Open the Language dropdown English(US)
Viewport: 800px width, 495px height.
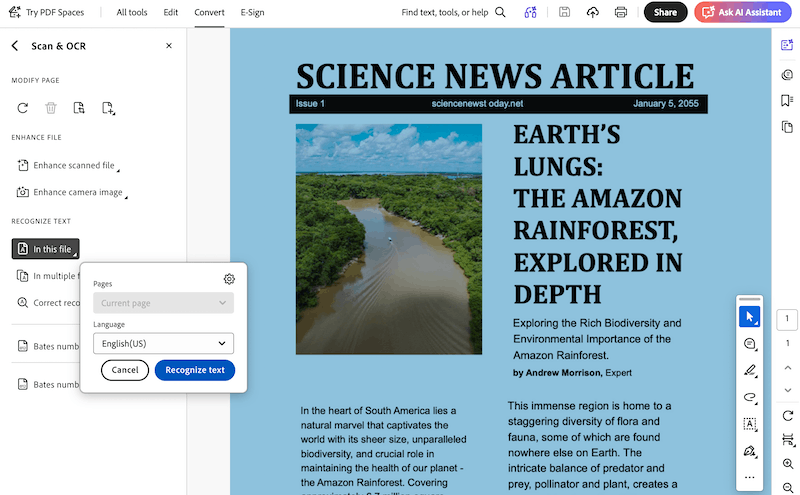[x=163, y=343]
